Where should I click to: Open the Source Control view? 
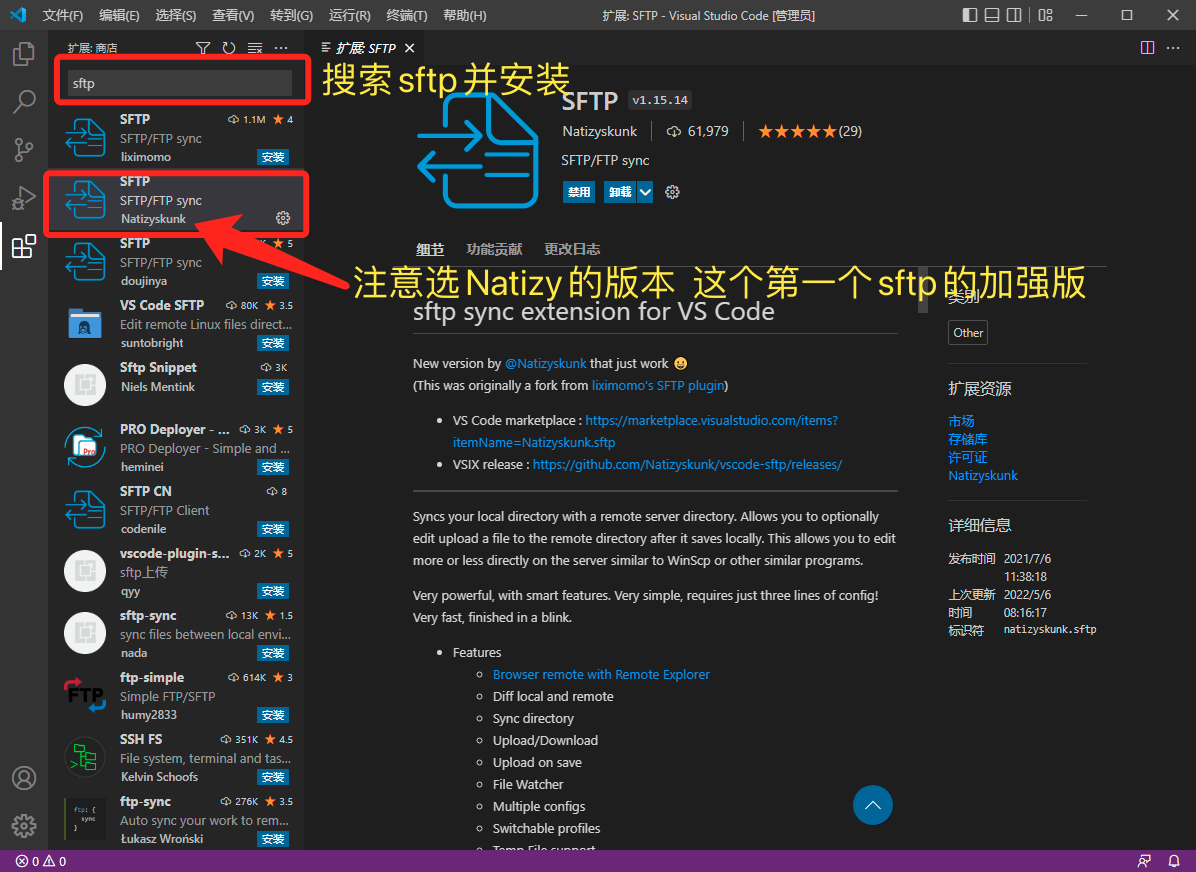point(24,150)
